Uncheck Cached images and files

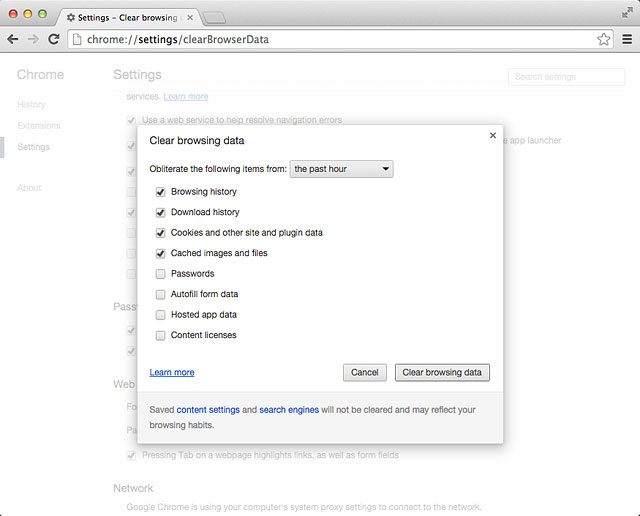point(160,254)
